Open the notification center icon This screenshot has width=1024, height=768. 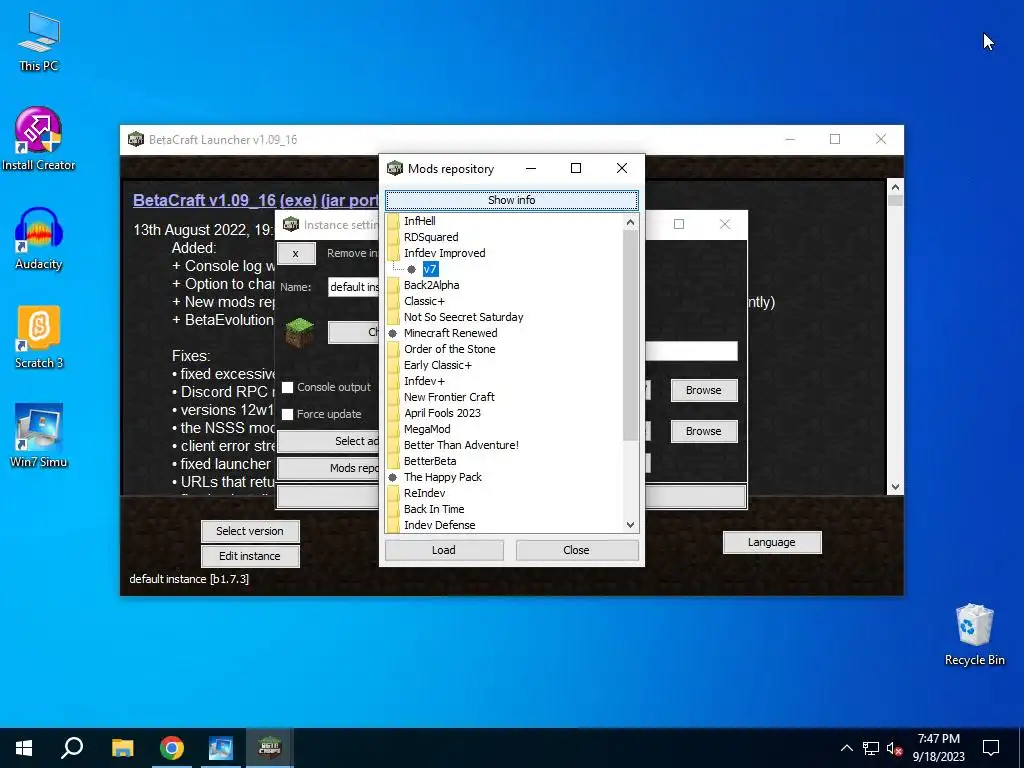point(991,748)
